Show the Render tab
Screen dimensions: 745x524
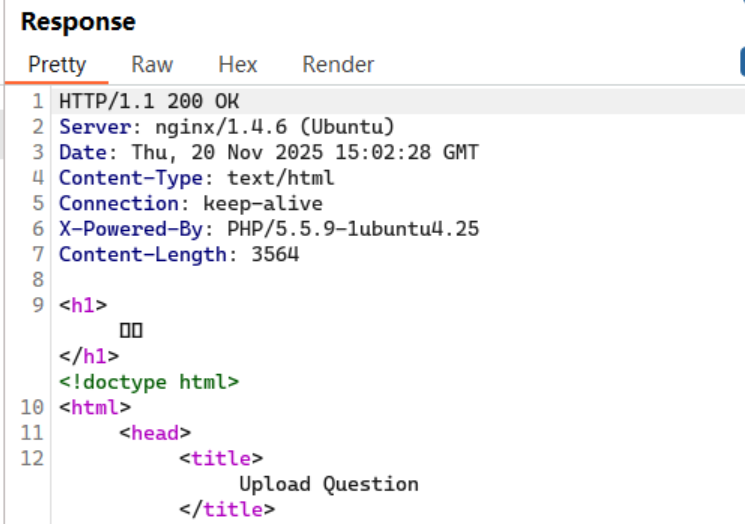[338, 65]
